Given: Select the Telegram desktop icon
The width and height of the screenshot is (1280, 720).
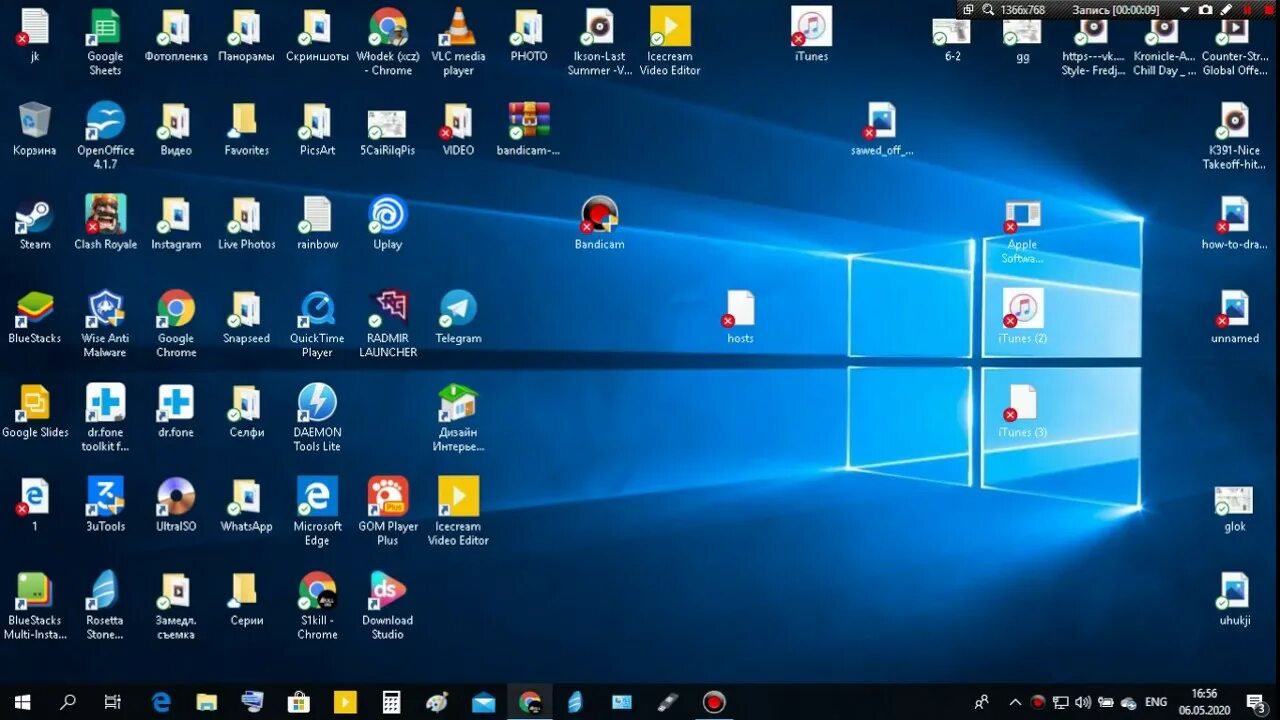Looking at the screenshot, I should [458, 316].
